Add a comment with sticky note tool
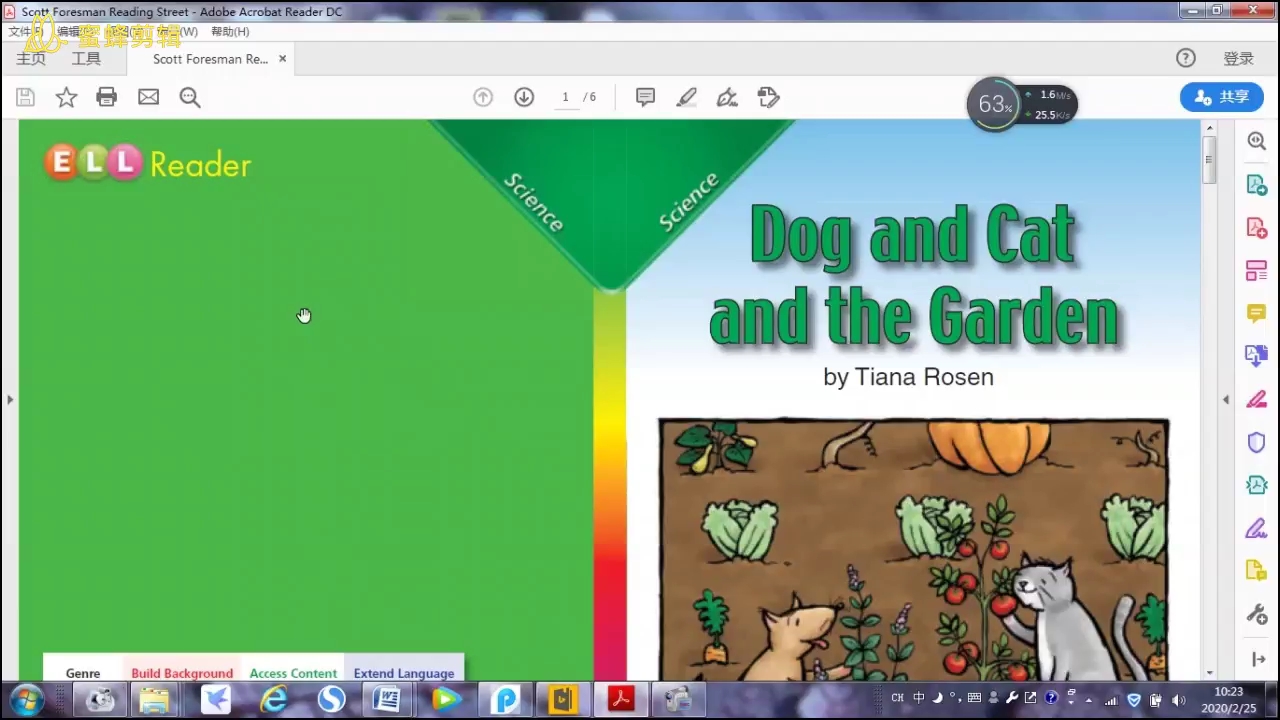Viewport: 1280px width, 720px height. click(645, 97)
